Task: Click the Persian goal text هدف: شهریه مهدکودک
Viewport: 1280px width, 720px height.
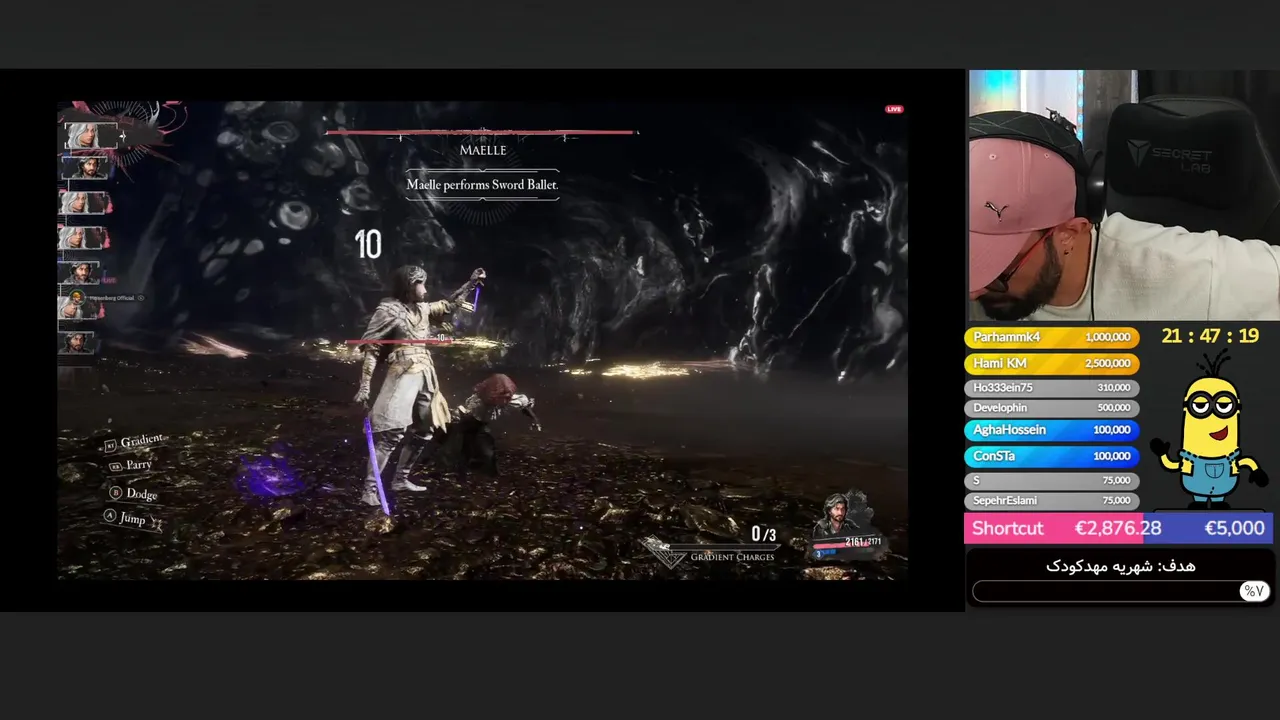Action: tap(1120, 566)
